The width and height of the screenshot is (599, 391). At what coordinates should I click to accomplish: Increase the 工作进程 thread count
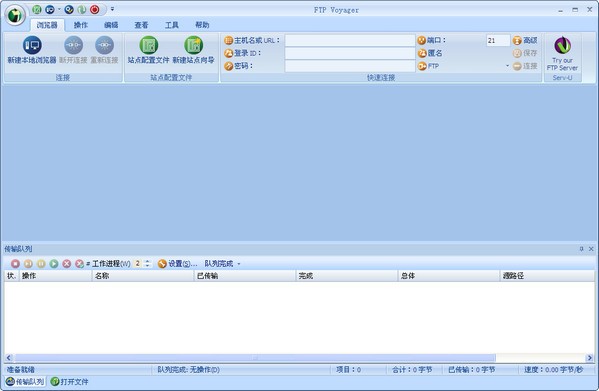[147, 262]
